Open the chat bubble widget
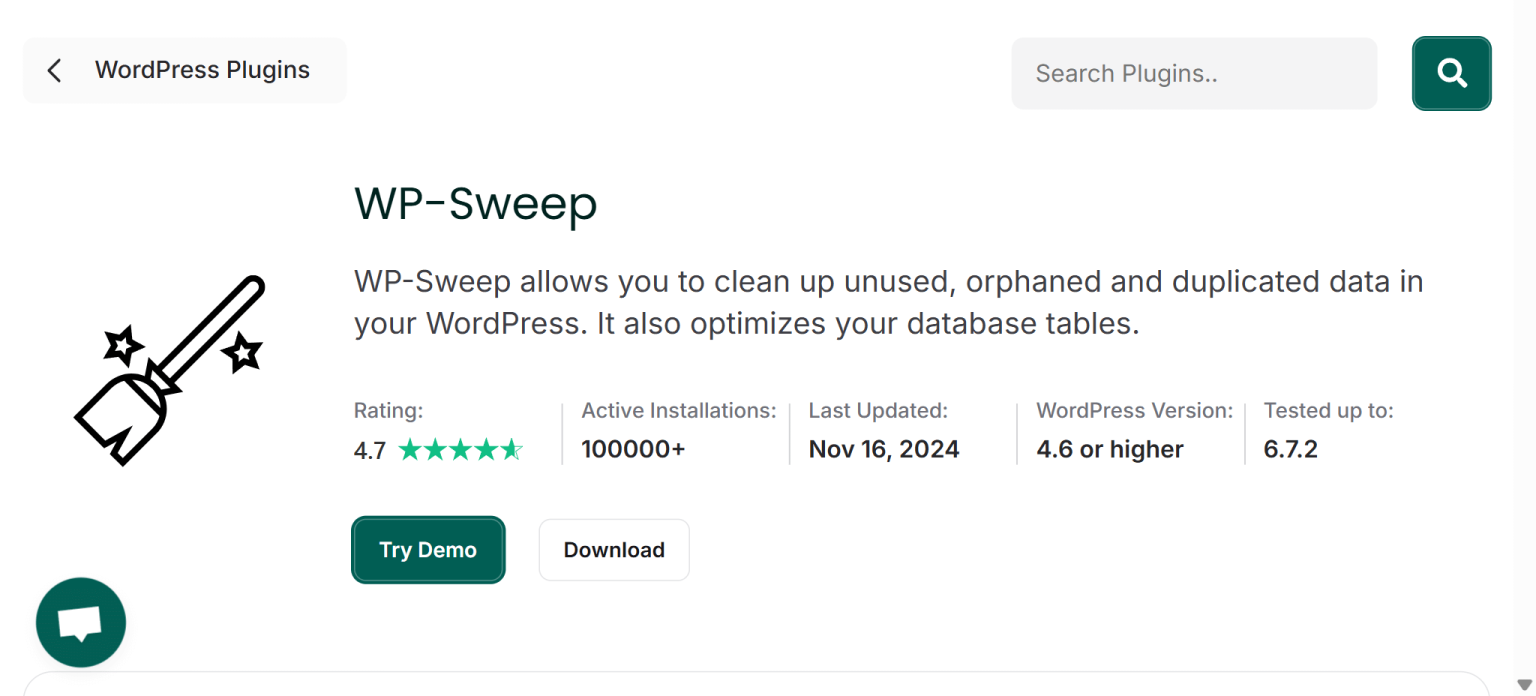 coord(80,621)
